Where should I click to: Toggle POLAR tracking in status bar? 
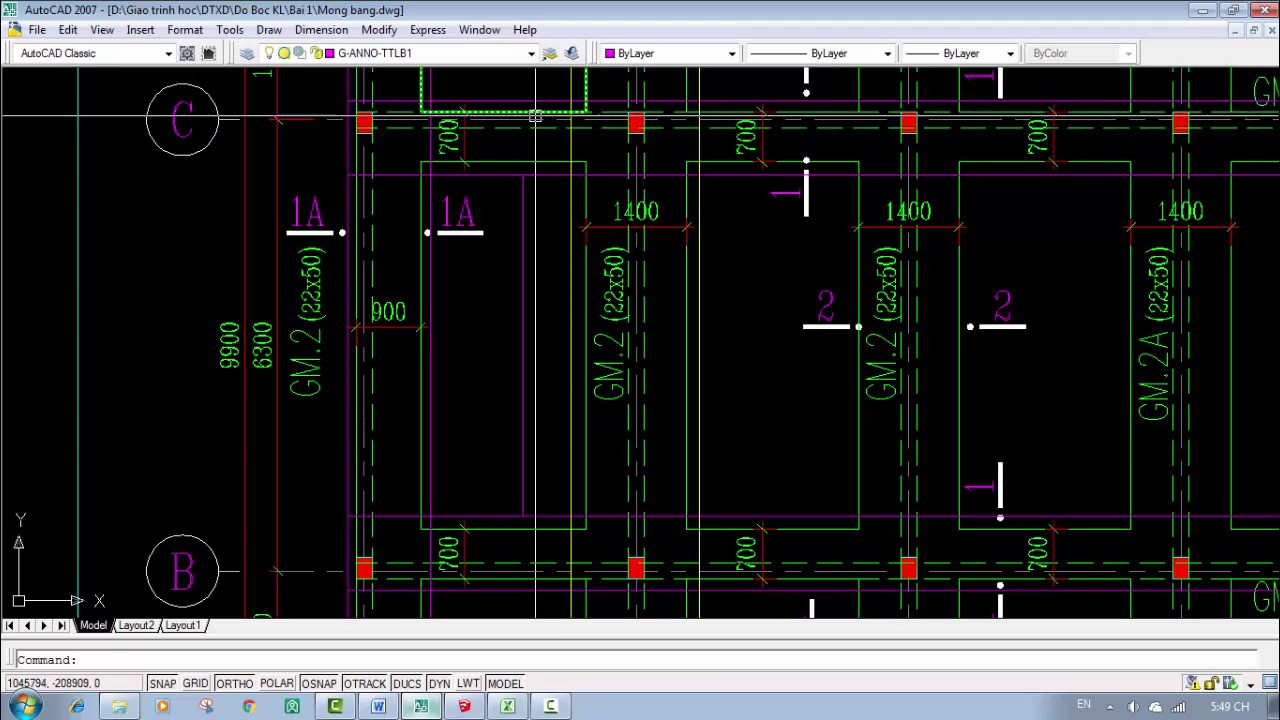pyautogui.click(x=277, y=684)
